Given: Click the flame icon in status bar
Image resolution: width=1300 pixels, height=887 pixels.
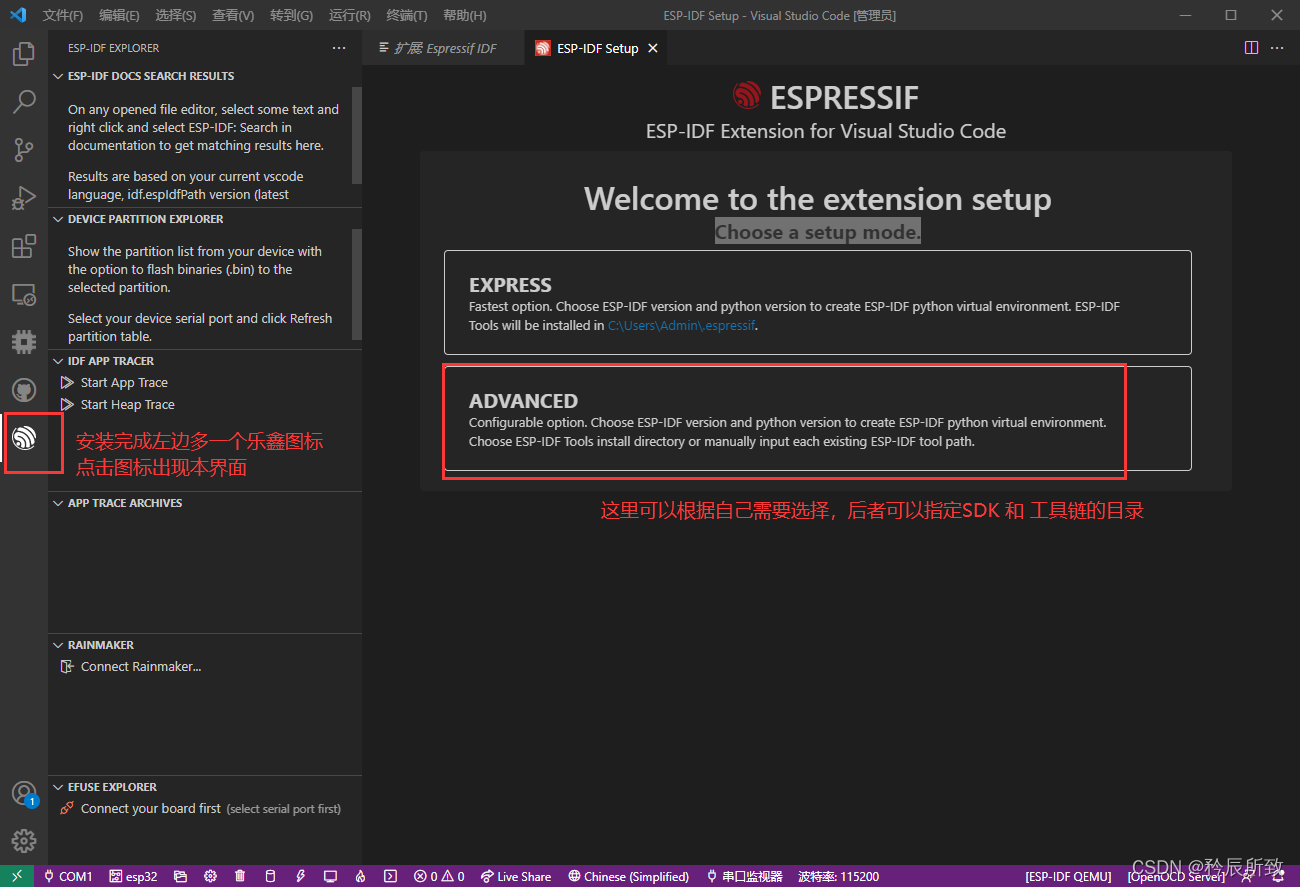Looking at the screenshot, I should [360, 876].
